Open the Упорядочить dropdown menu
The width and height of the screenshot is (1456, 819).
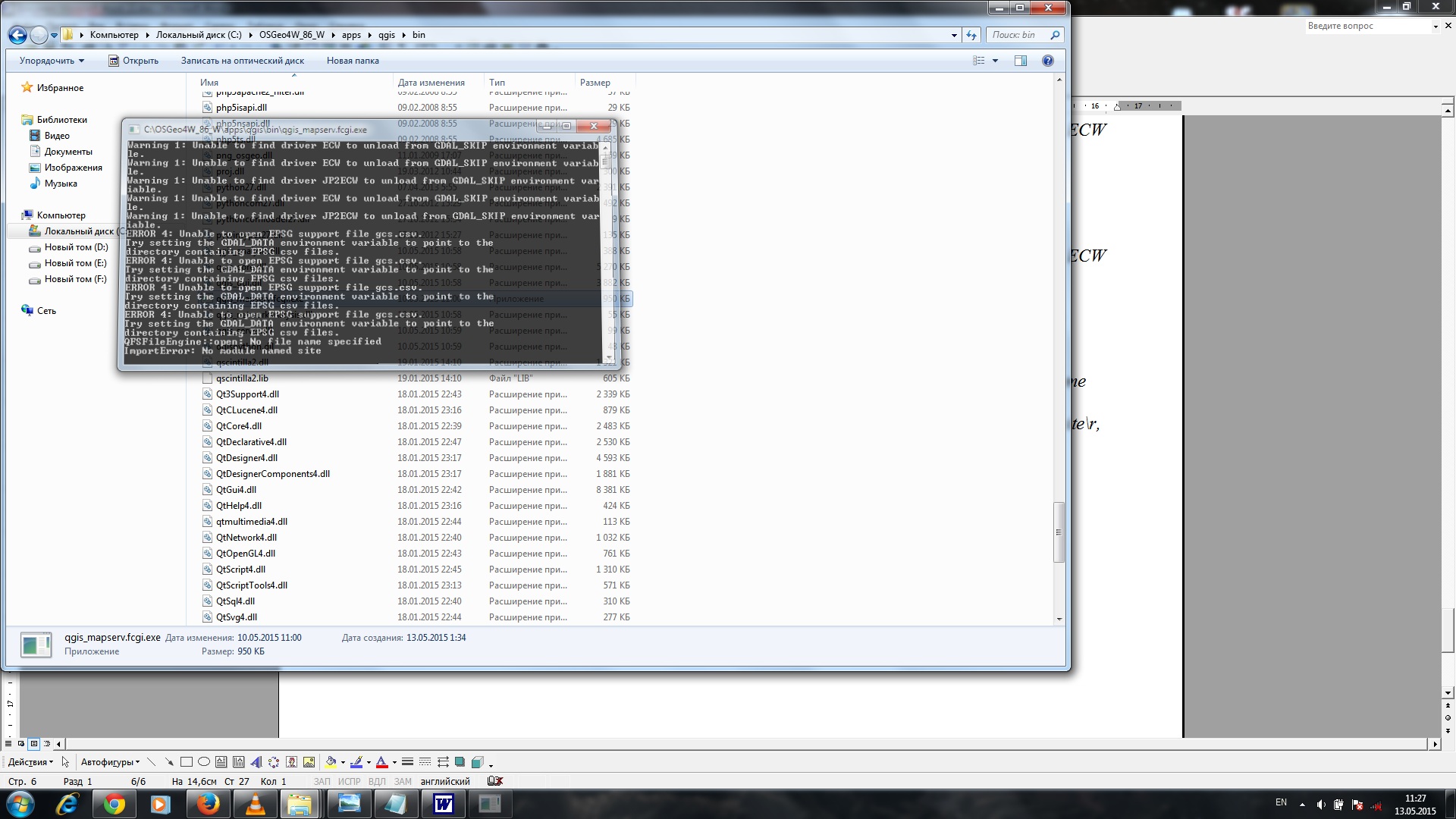[52, 61]
